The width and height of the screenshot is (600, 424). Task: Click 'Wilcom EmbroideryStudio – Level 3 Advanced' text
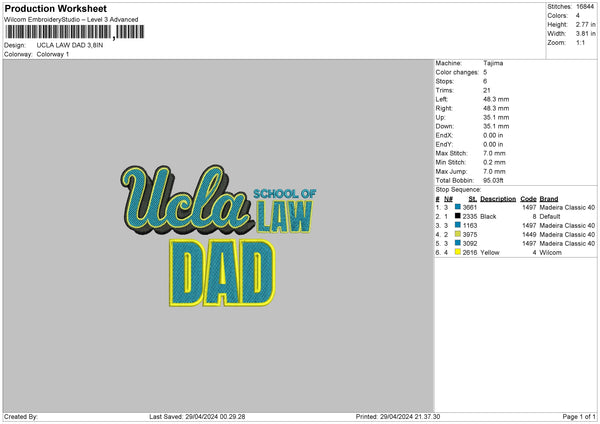pyautogui.click(x=71, y=20)
